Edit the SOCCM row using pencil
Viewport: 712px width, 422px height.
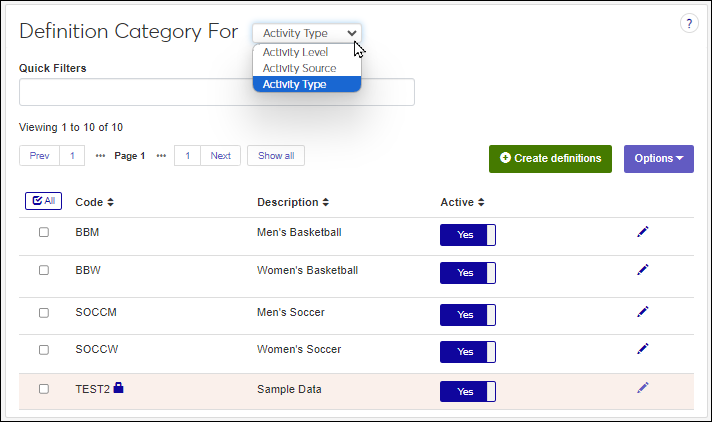(643, 312)
